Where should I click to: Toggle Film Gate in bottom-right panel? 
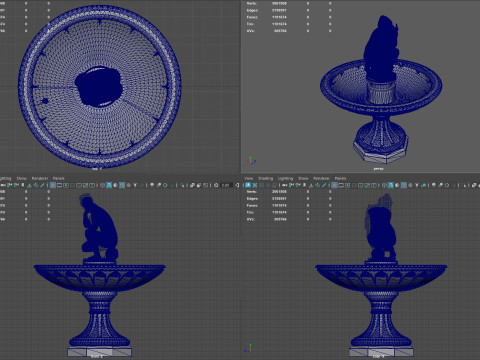(x=341, y=185)
